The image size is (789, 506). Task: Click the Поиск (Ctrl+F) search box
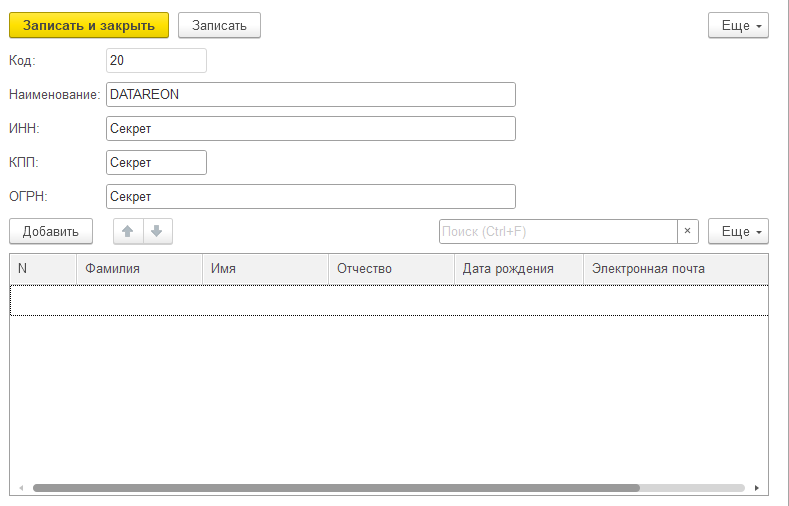click(557, 231)
